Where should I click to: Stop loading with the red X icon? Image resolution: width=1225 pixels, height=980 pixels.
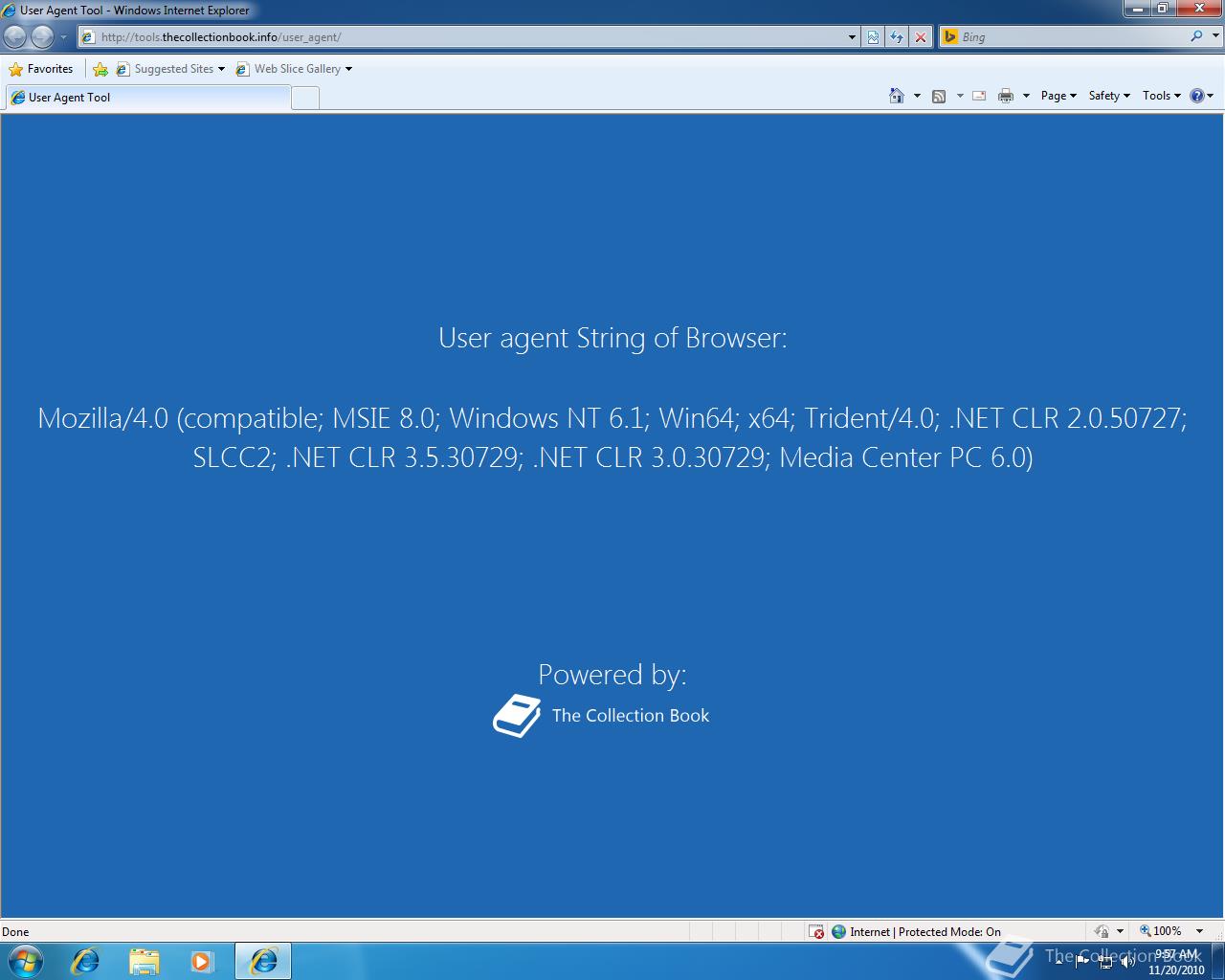click(x=921, y=37)
